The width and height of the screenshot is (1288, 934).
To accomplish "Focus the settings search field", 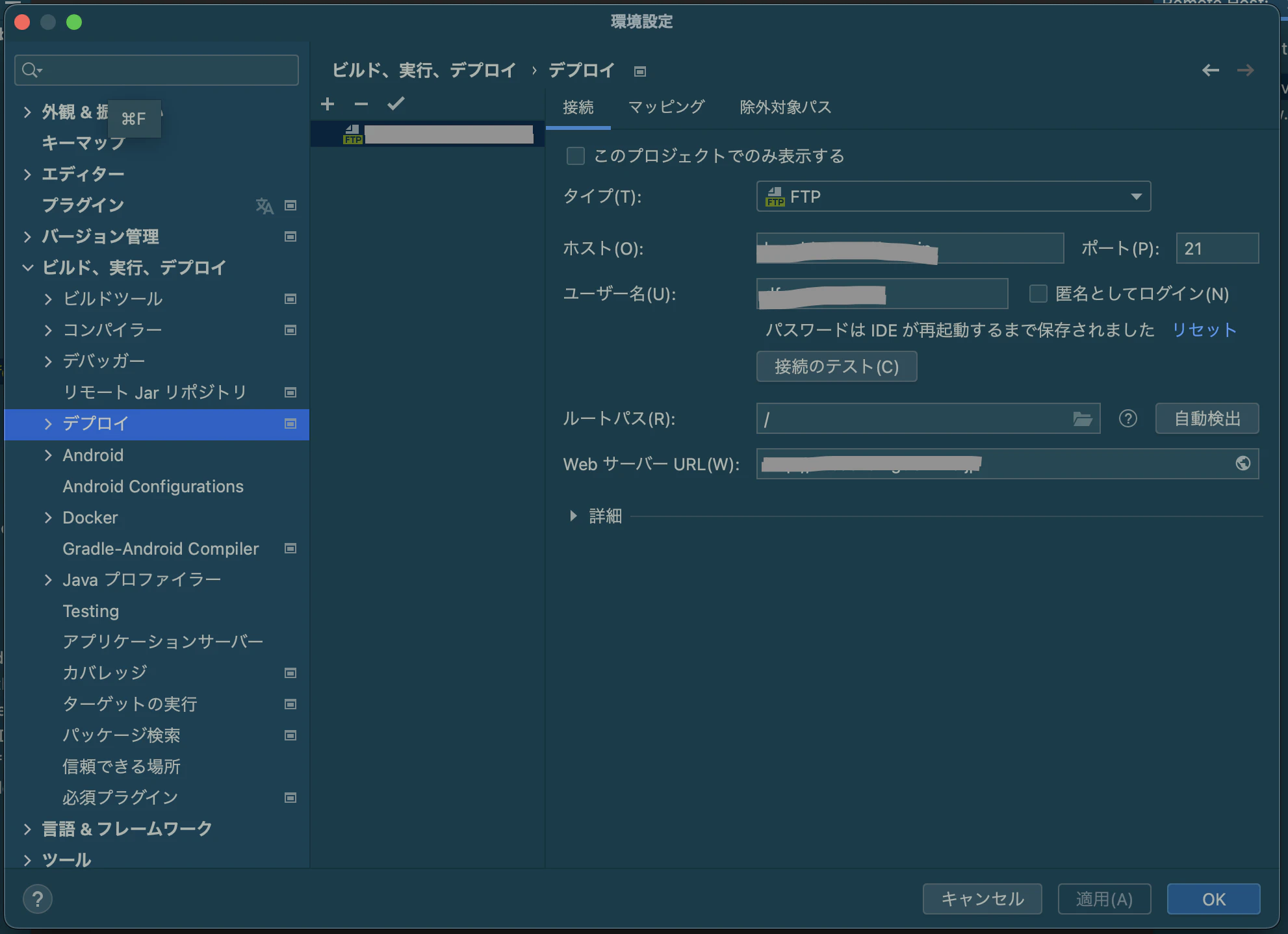I will coord(157,70).
